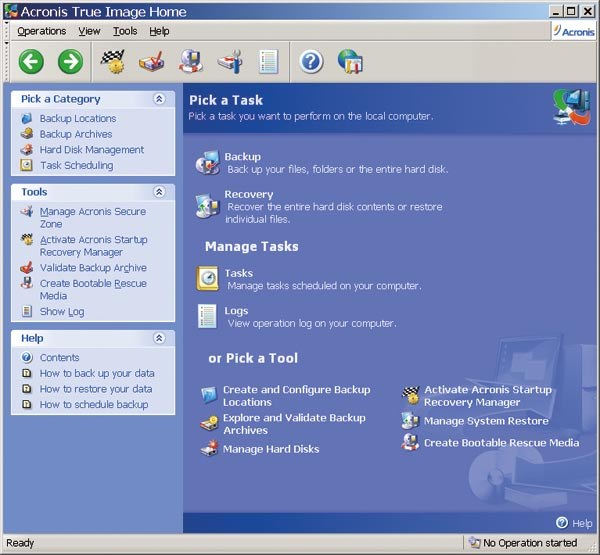Go to Hard Disk Management
This screenshot has height=555, width=600.
pyautogui.click(x=92, y=150)
